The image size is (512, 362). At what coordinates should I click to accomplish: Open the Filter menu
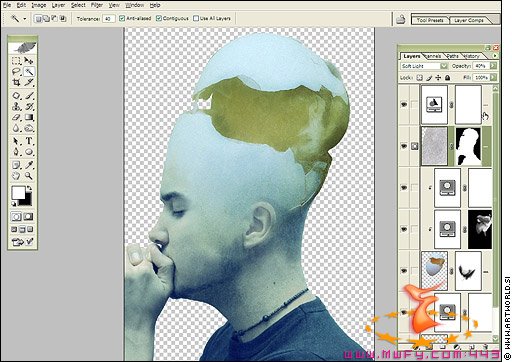[97, 5]
